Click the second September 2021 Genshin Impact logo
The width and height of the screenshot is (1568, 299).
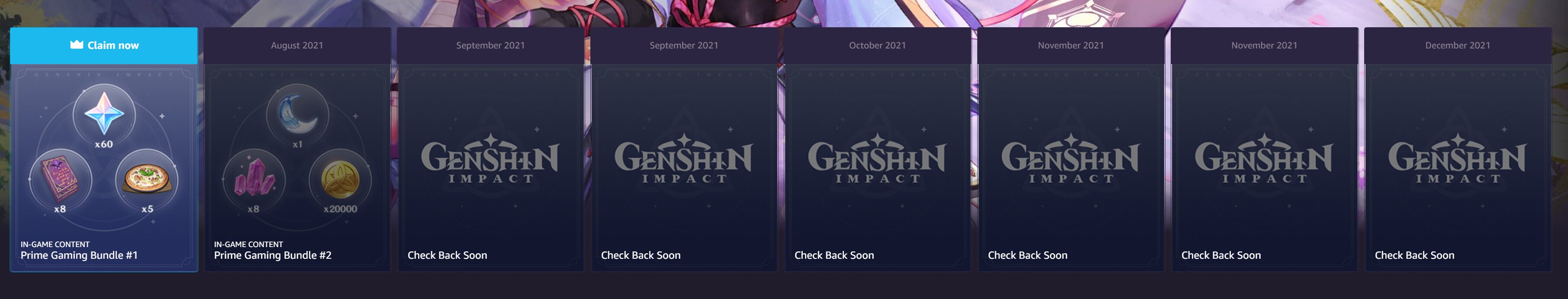(683, 158)
